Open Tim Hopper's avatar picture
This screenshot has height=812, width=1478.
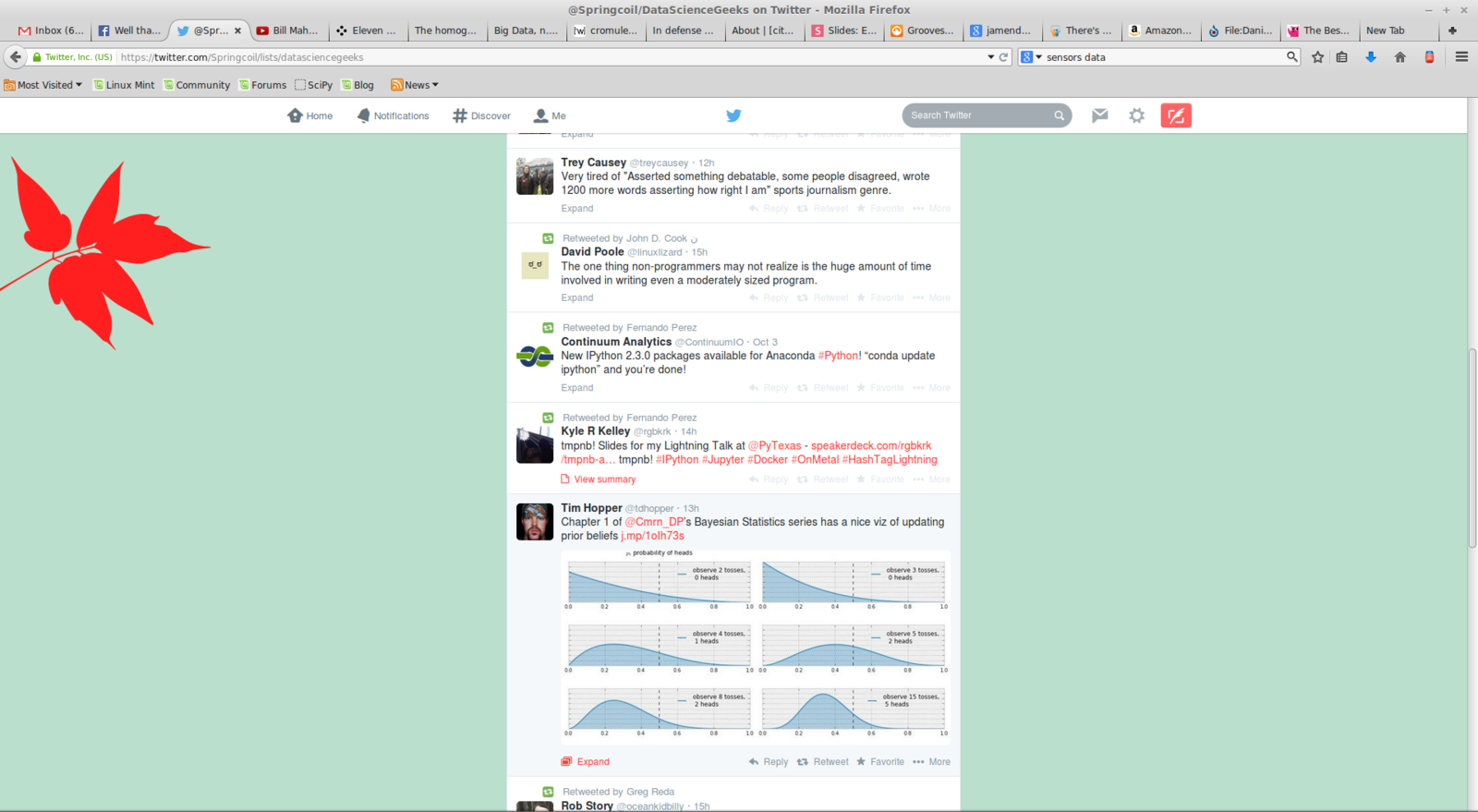coord(535,521)
